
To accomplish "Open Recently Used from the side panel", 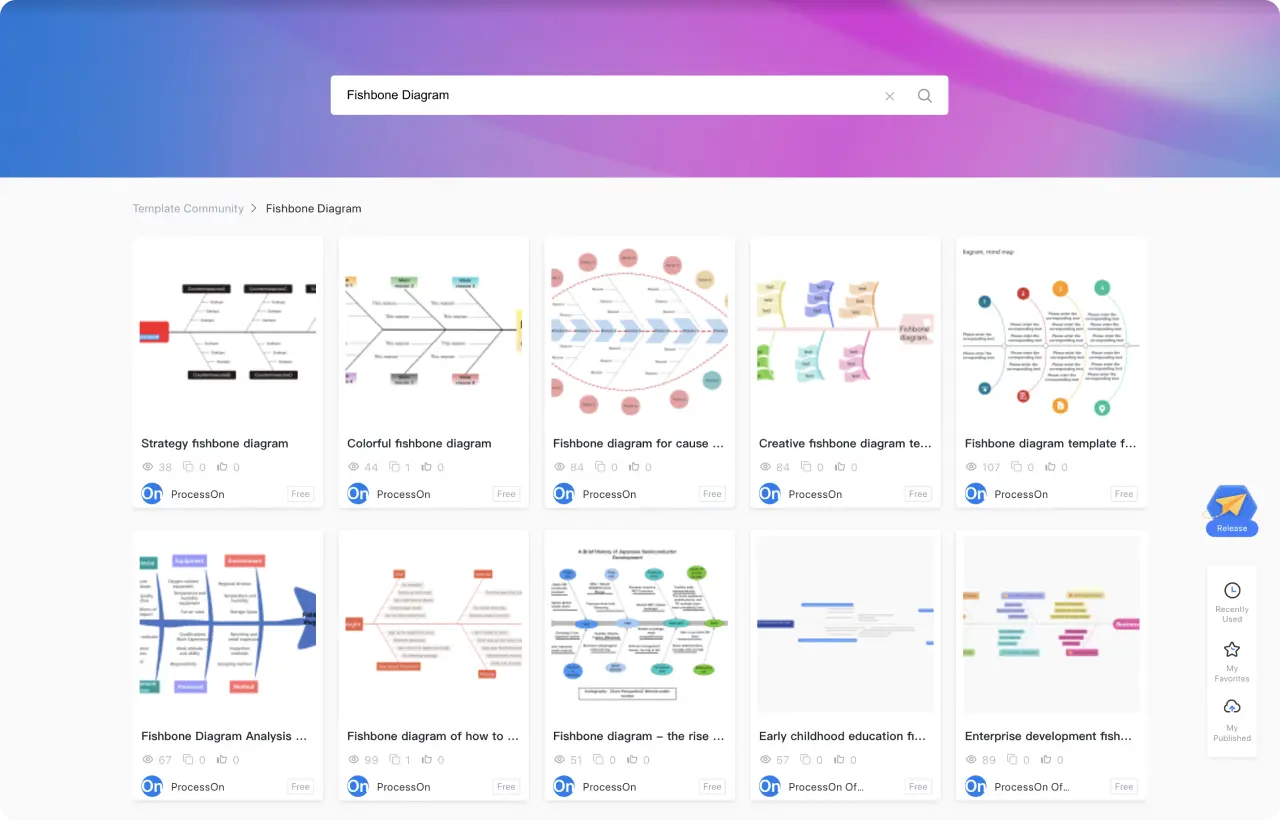I will point(1231,602).
